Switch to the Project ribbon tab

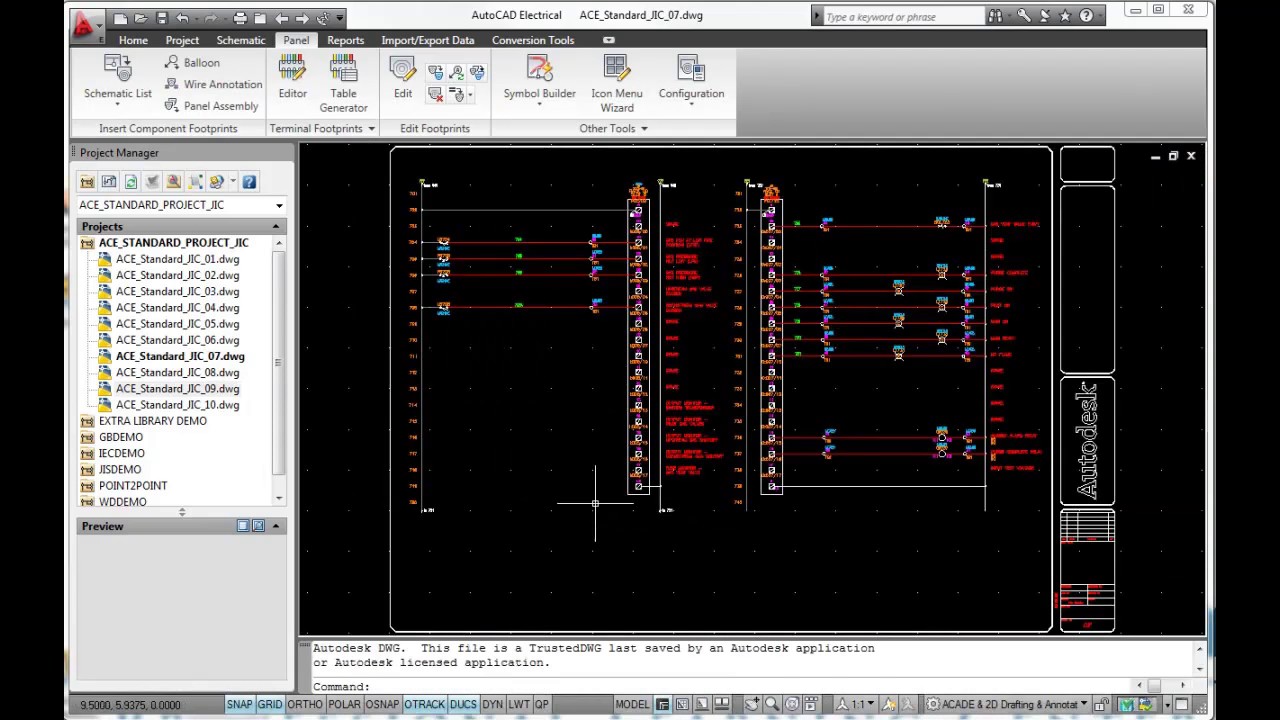pos(182,40)
